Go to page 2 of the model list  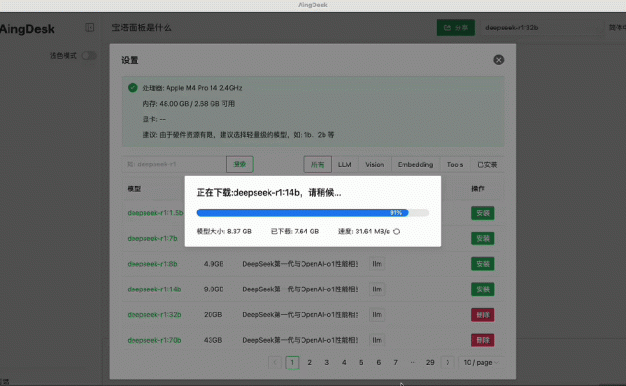309,362
